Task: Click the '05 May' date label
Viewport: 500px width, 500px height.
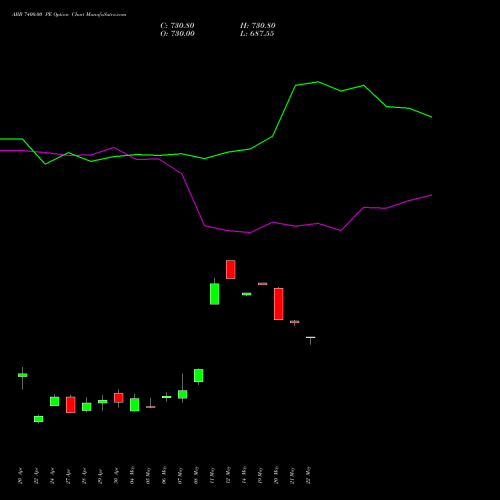Action: coord(148,475)
